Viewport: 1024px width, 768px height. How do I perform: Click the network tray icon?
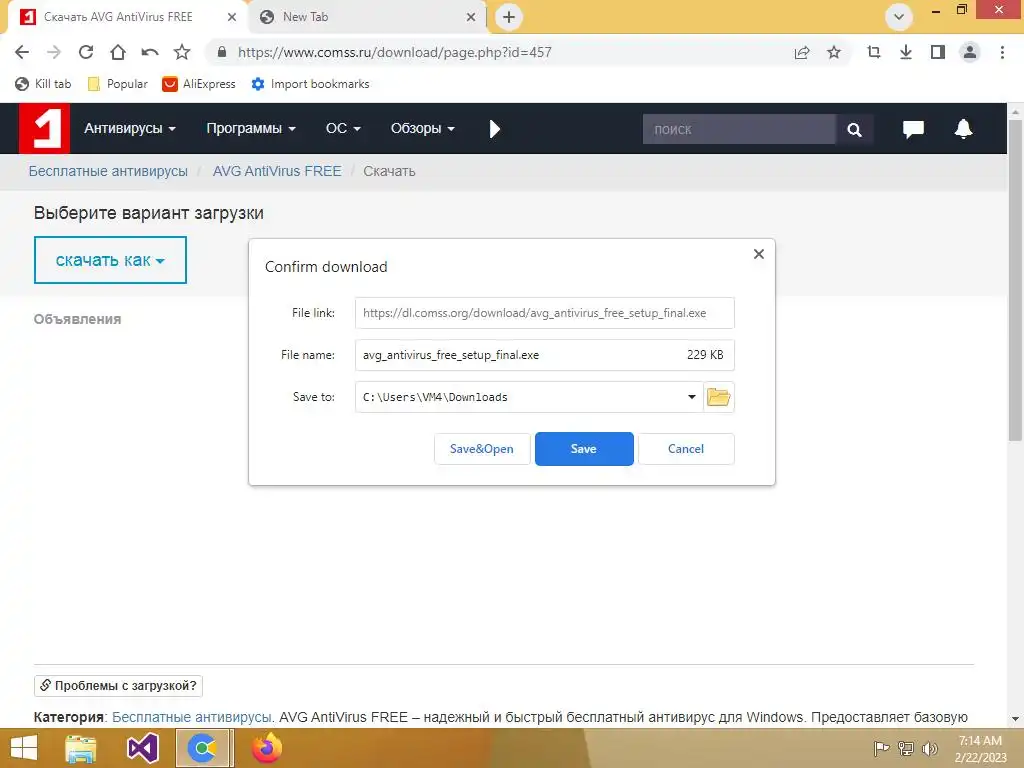pos(906,748)
